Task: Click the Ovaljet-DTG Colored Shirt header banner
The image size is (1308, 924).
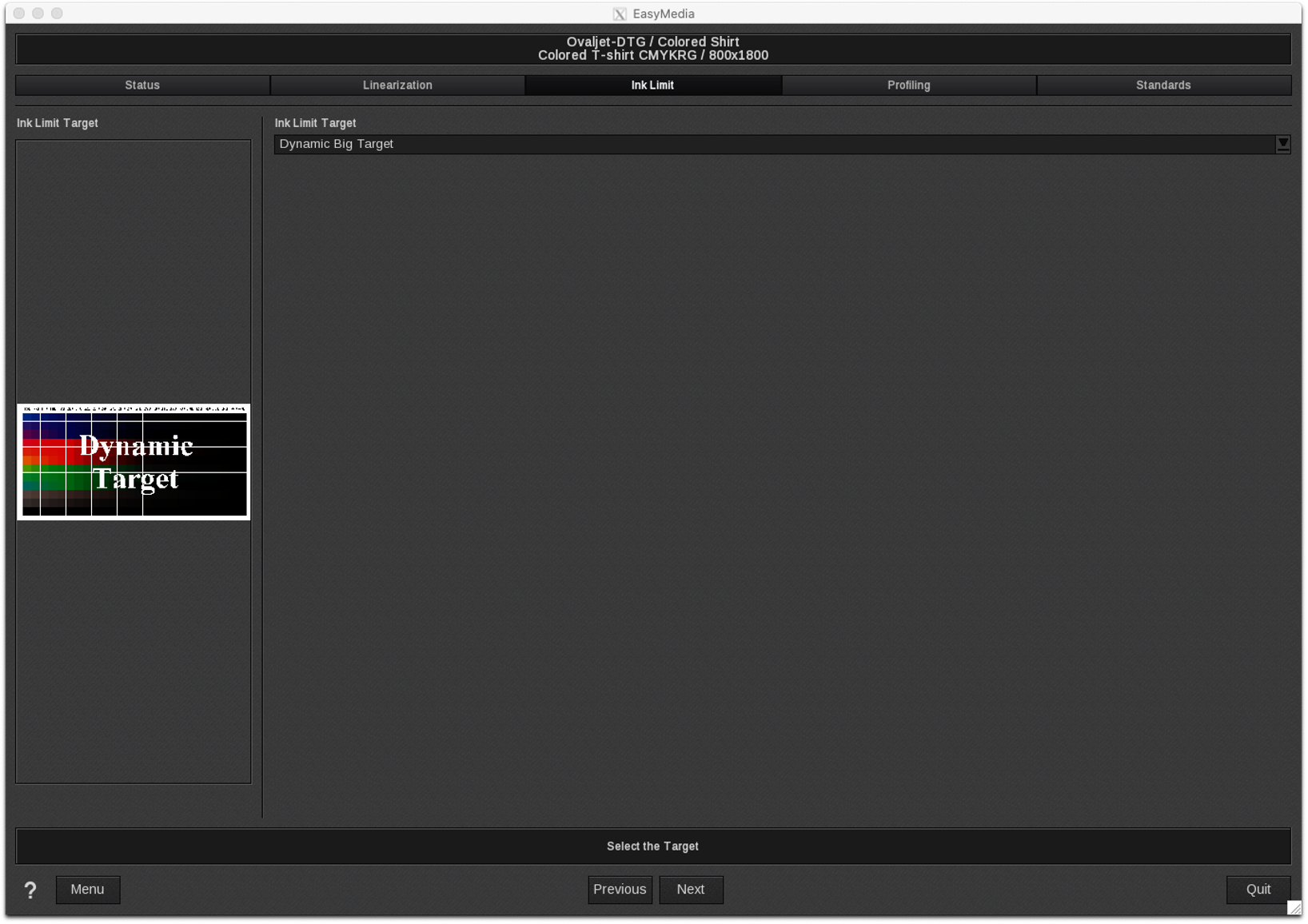Action: [652, 49]
